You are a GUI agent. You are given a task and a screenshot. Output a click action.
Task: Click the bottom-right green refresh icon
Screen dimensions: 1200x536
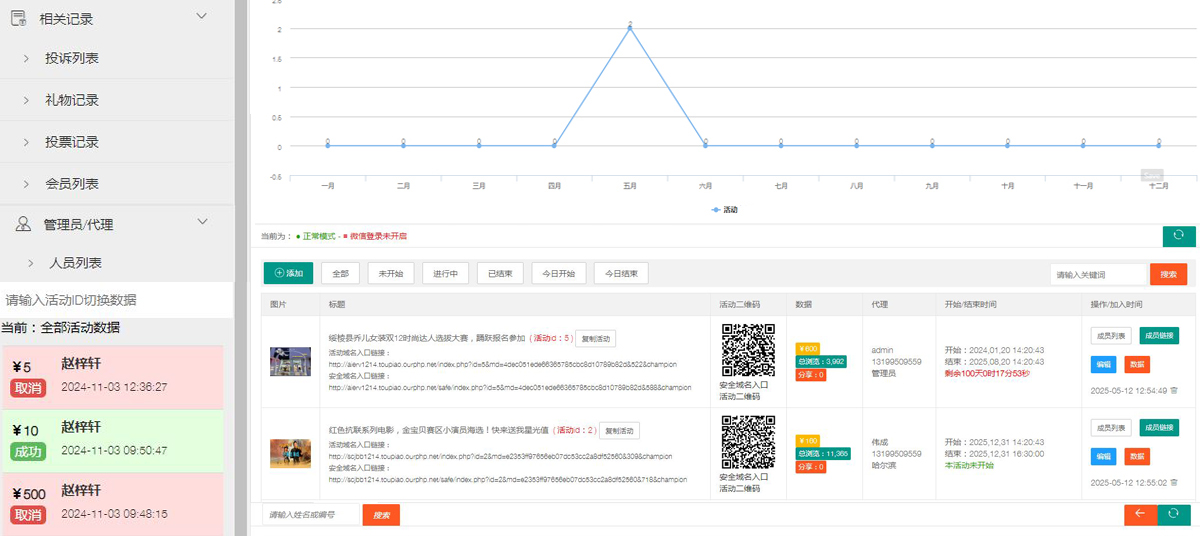(x=1174, y=514)
